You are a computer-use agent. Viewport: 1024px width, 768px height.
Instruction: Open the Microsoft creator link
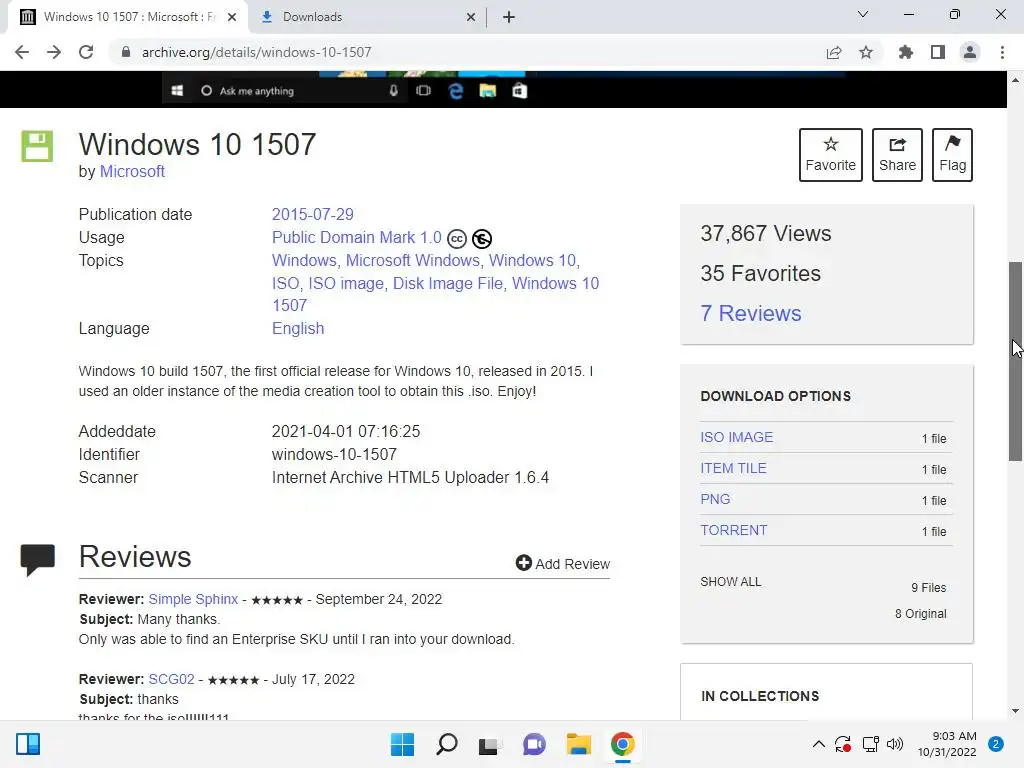point(132,172)
